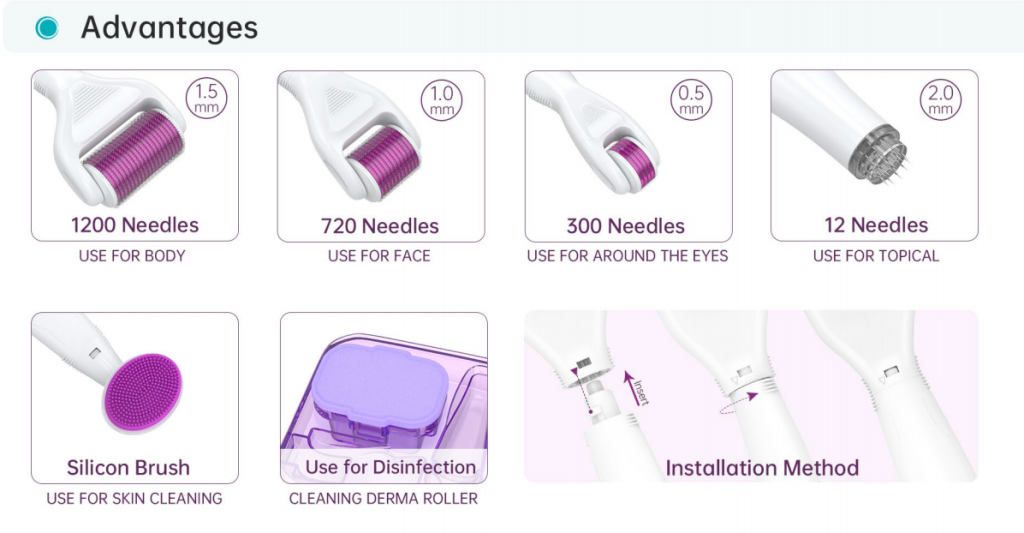Click the Advantages heading text

point(169,27)
